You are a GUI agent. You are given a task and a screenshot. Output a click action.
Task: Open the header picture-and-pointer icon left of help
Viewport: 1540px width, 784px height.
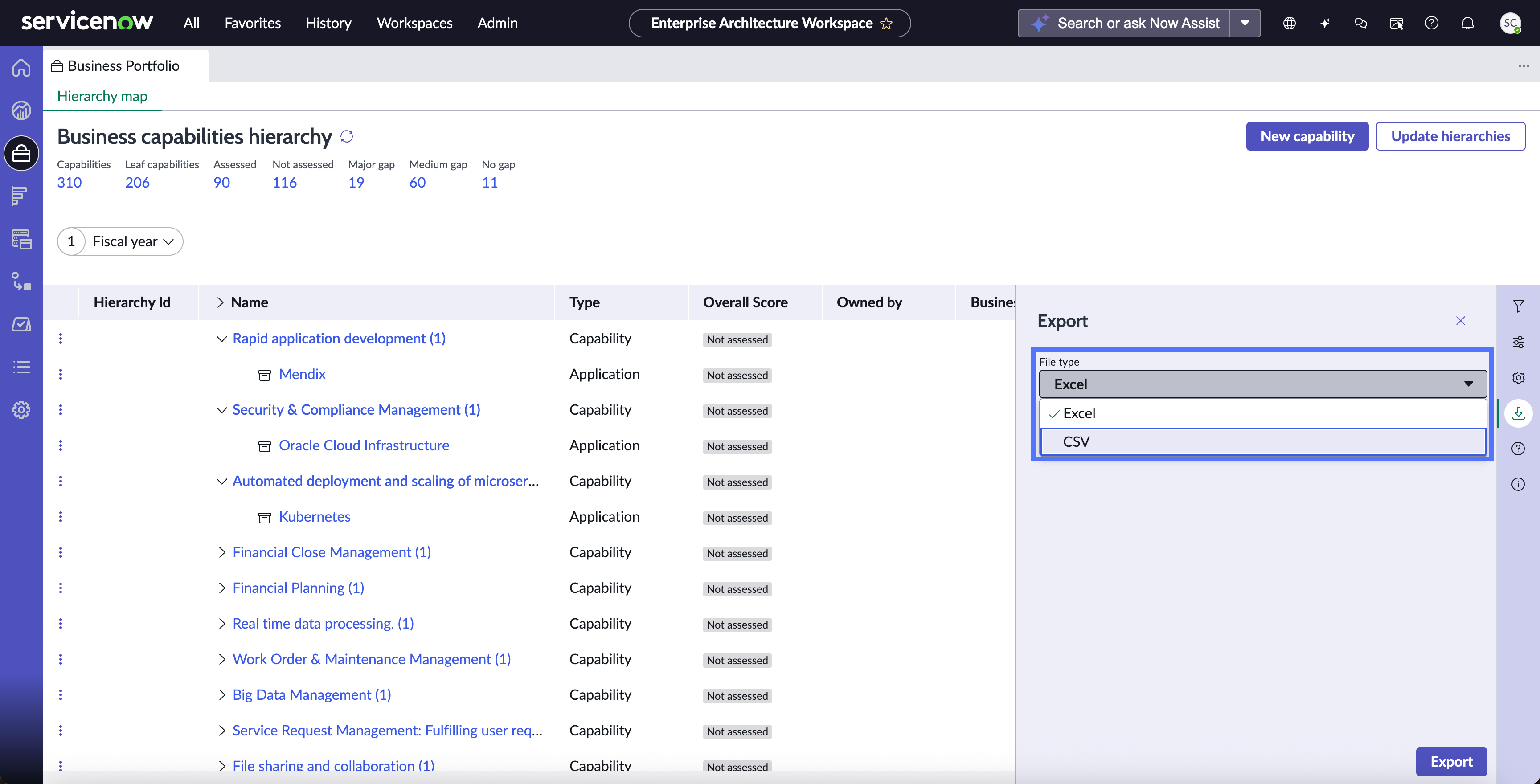tap(1397, 23)
